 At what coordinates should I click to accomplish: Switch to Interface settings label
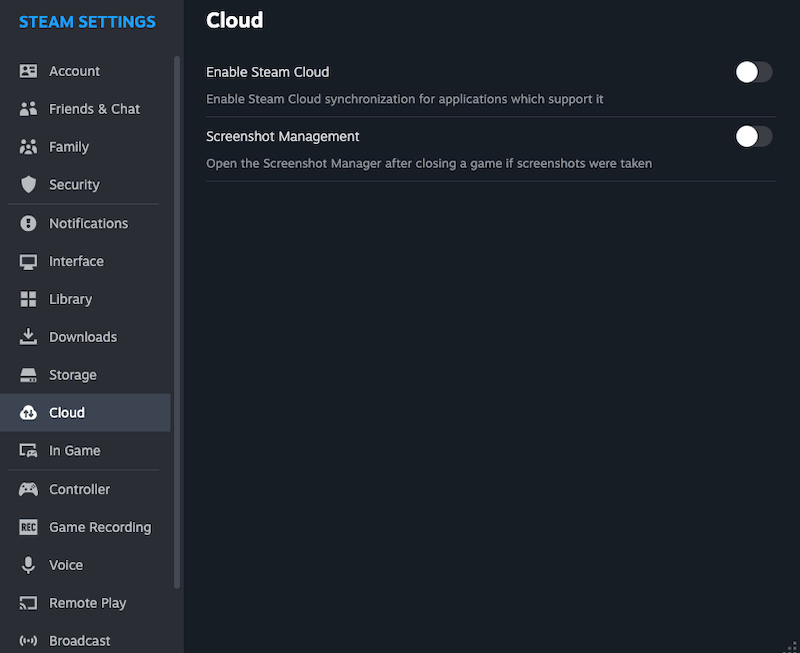pyautogui.click(x=77, y=261)
